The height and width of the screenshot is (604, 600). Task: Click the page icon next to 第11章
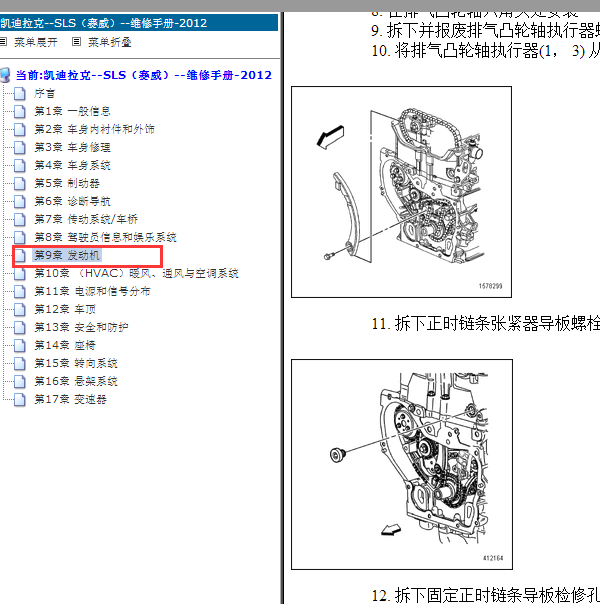(20, 292)
